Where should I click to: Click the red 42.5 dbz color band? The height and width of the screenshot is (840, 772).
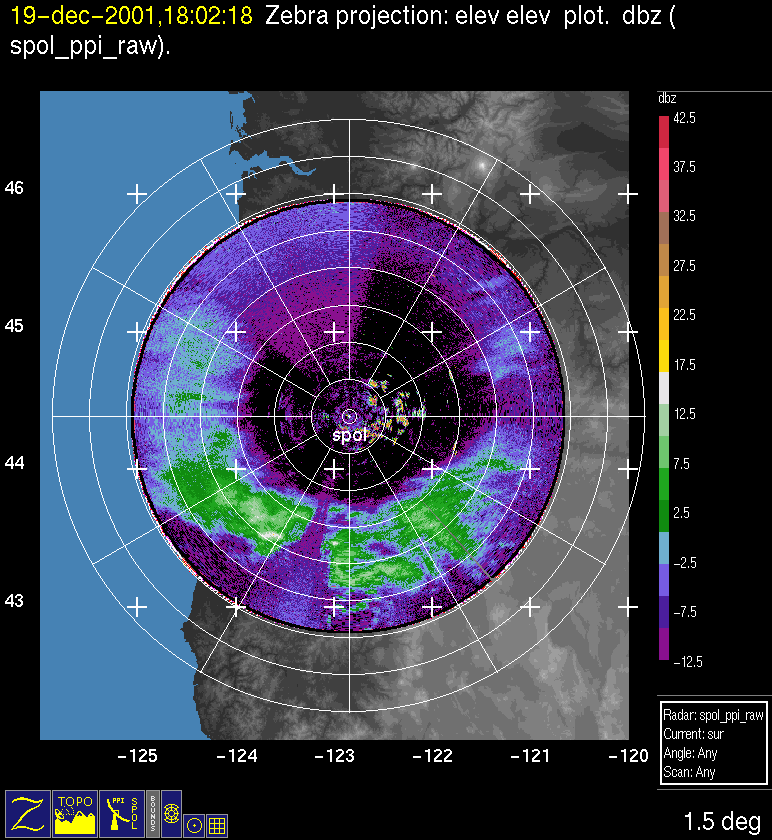point(664,130)
